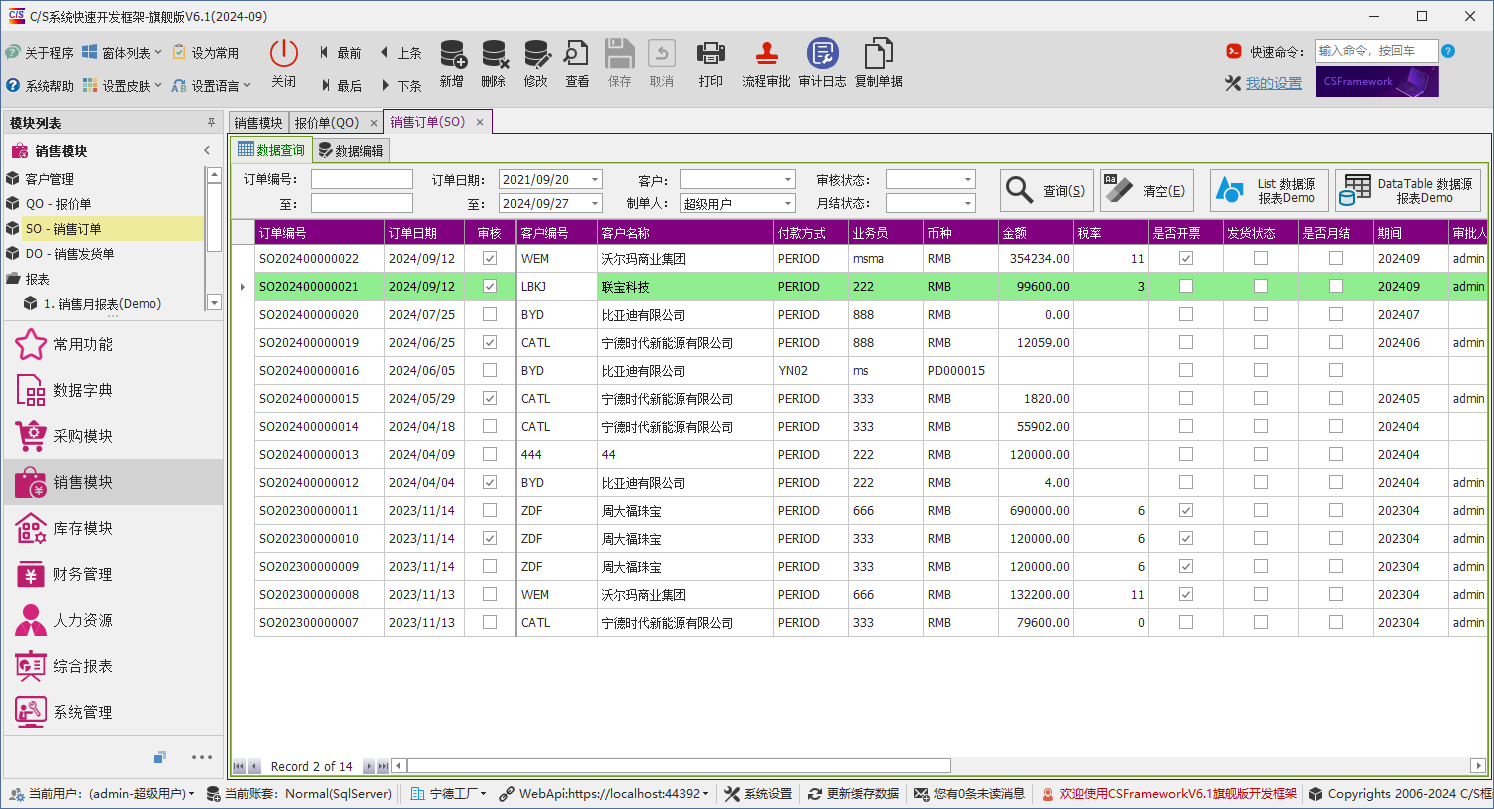Image resolution: width=1494 pixels, height=809 pixels.
Task: Click the 查看 view document icon
Action: click(577, 53)
